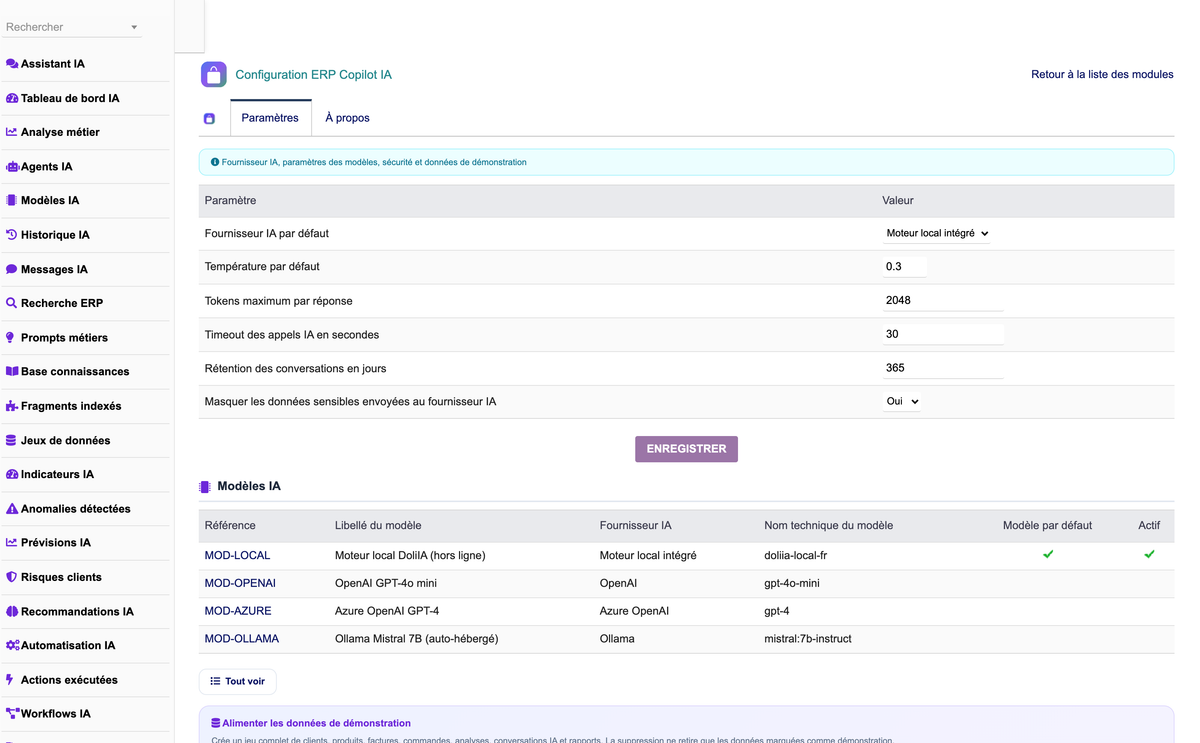Screen dimensions: 1200x743
Task: Open the MOD-AZURE reference link
Action: 238,611
